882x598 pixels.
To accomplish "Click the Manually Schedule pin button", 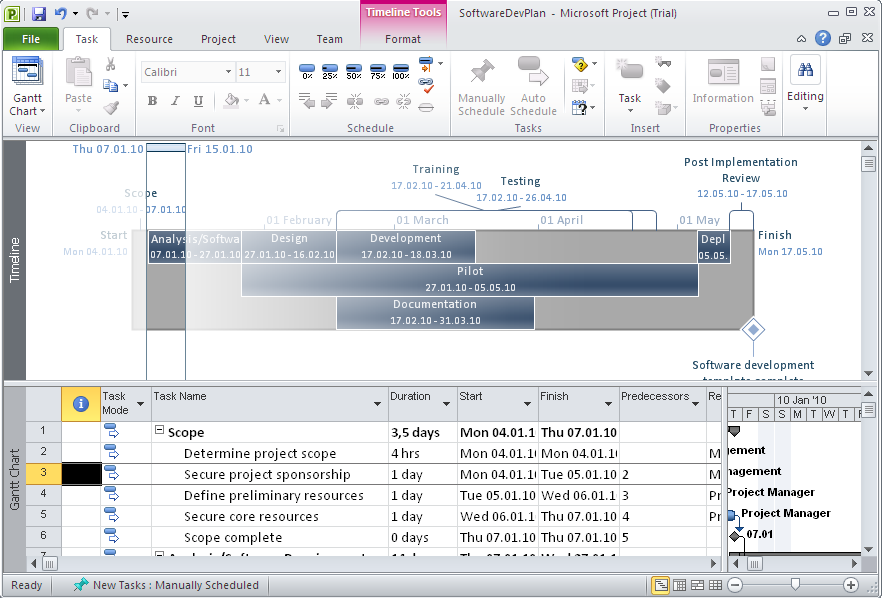I will point(481,87).
